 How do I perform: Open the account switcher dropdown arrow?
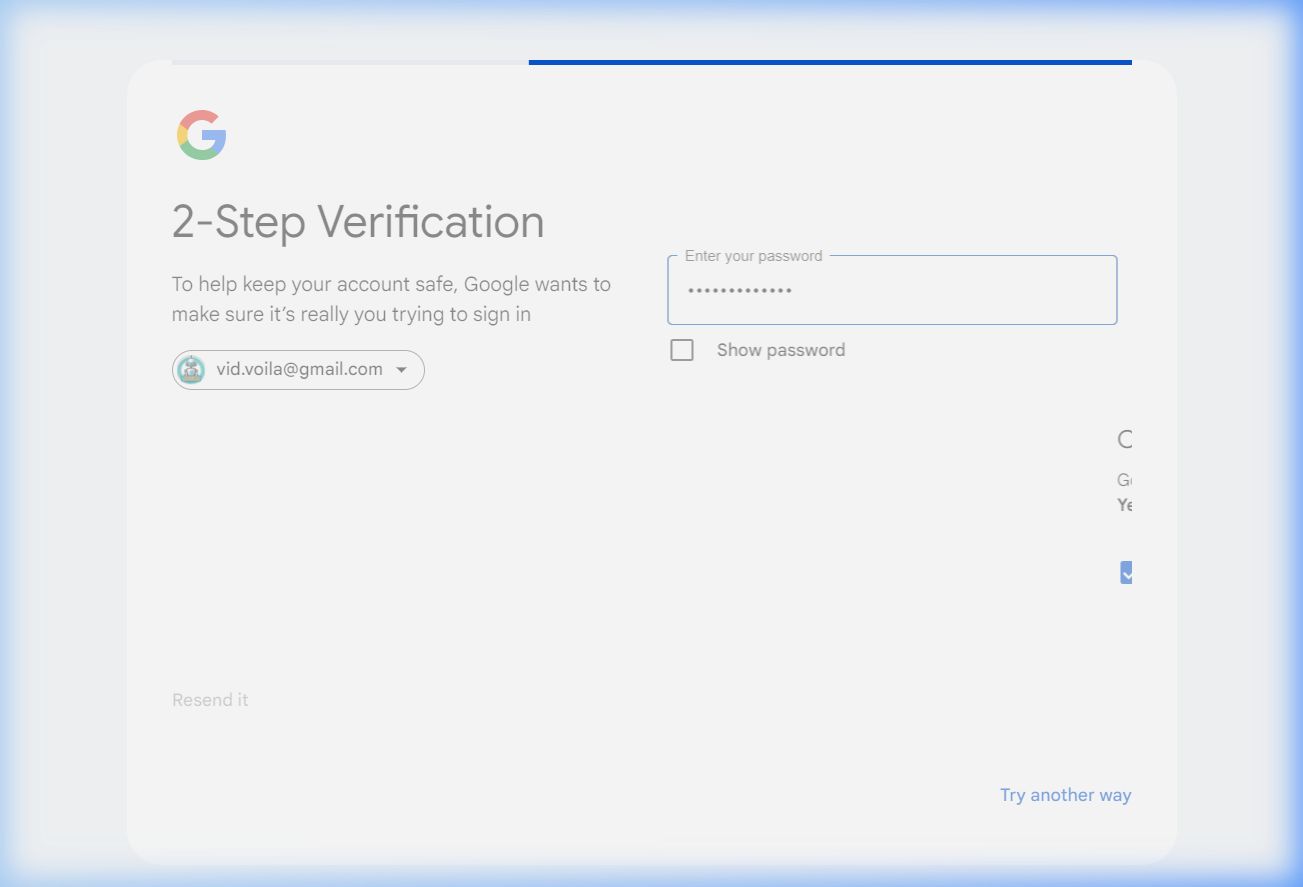402,370
